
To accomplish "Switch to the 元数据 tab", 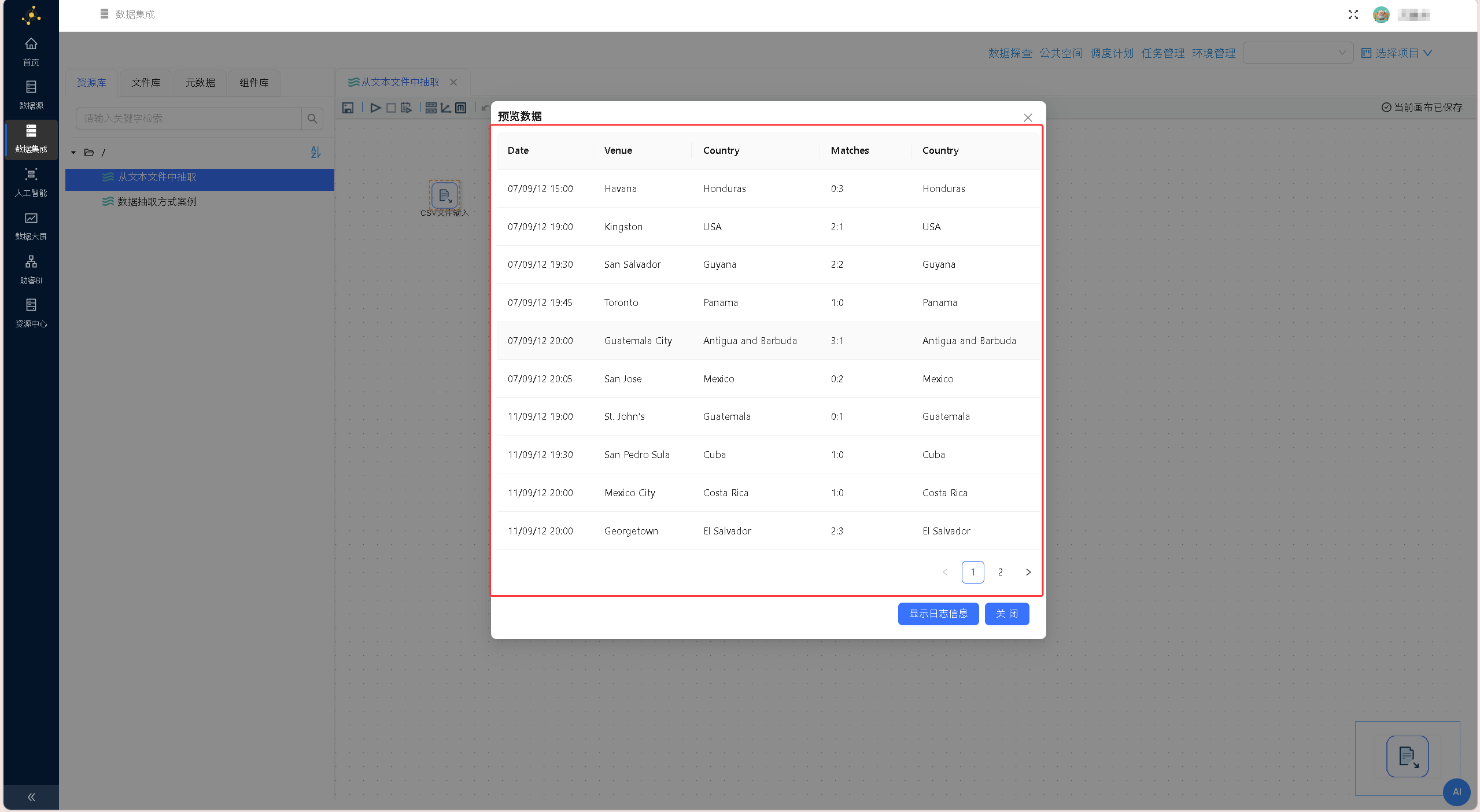I will click(200, 83).
